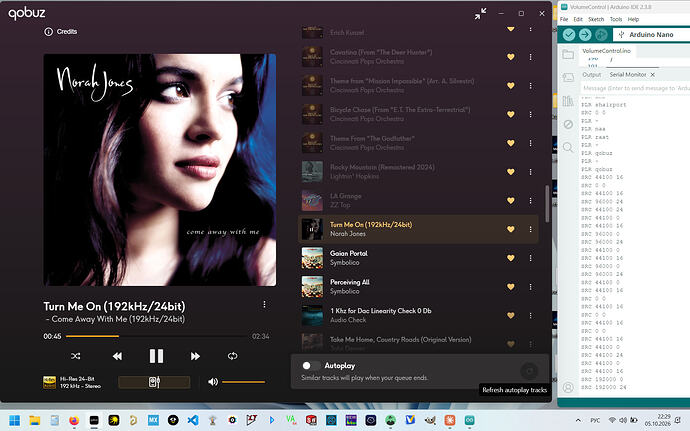Open the Edit menu in Arduino IDE

pyautogui.click(x=578, y=19)
